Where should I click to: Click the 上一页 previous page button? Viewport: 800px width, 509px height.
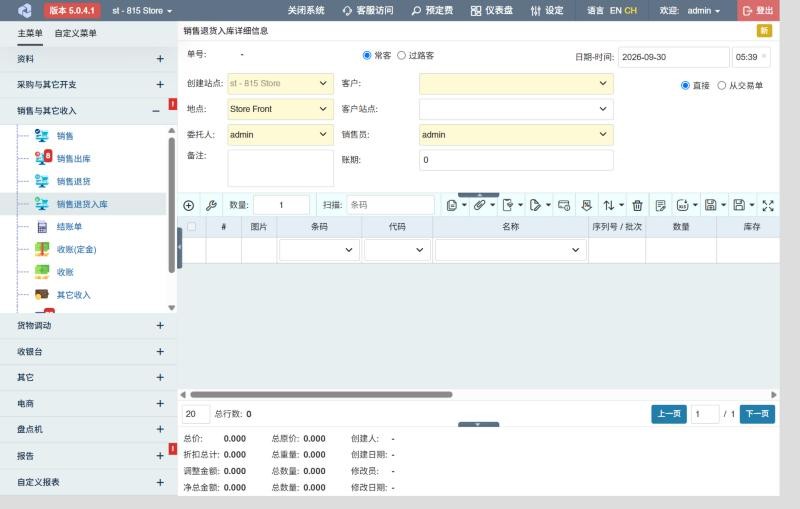(x=669, y=414)
